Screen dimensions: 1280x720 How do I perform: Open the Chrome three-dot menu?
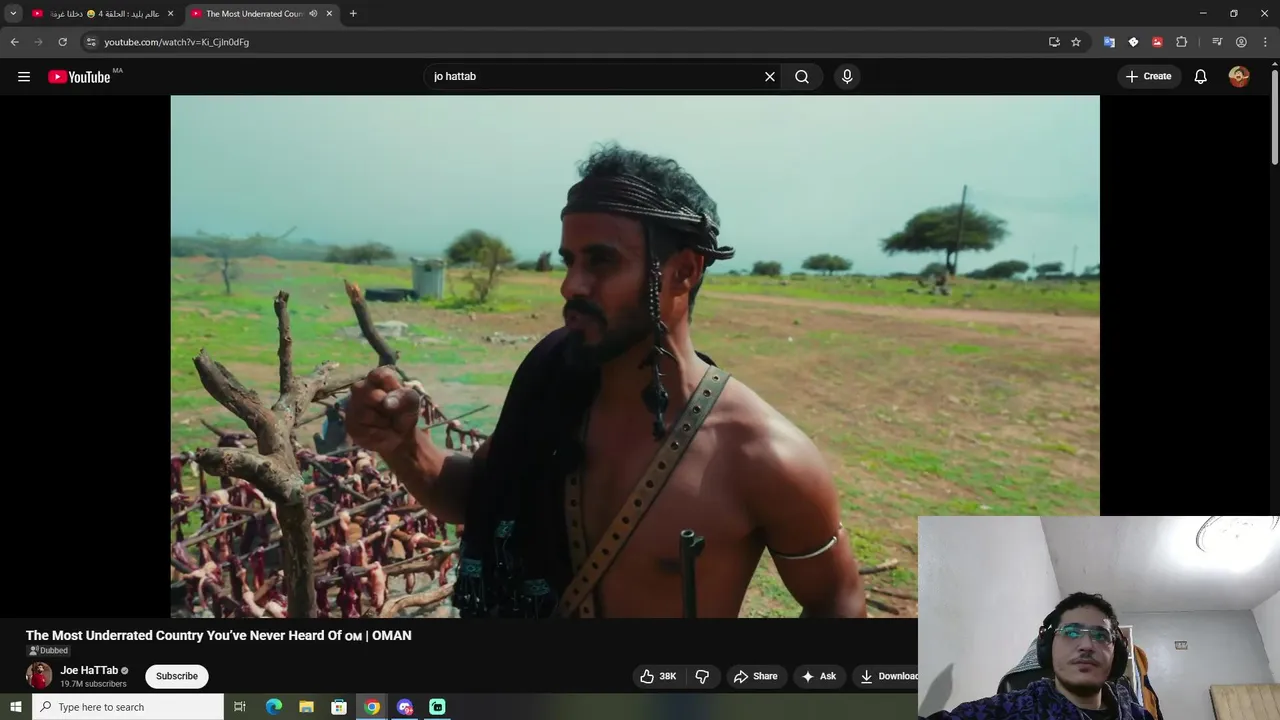pos(1266,42)
